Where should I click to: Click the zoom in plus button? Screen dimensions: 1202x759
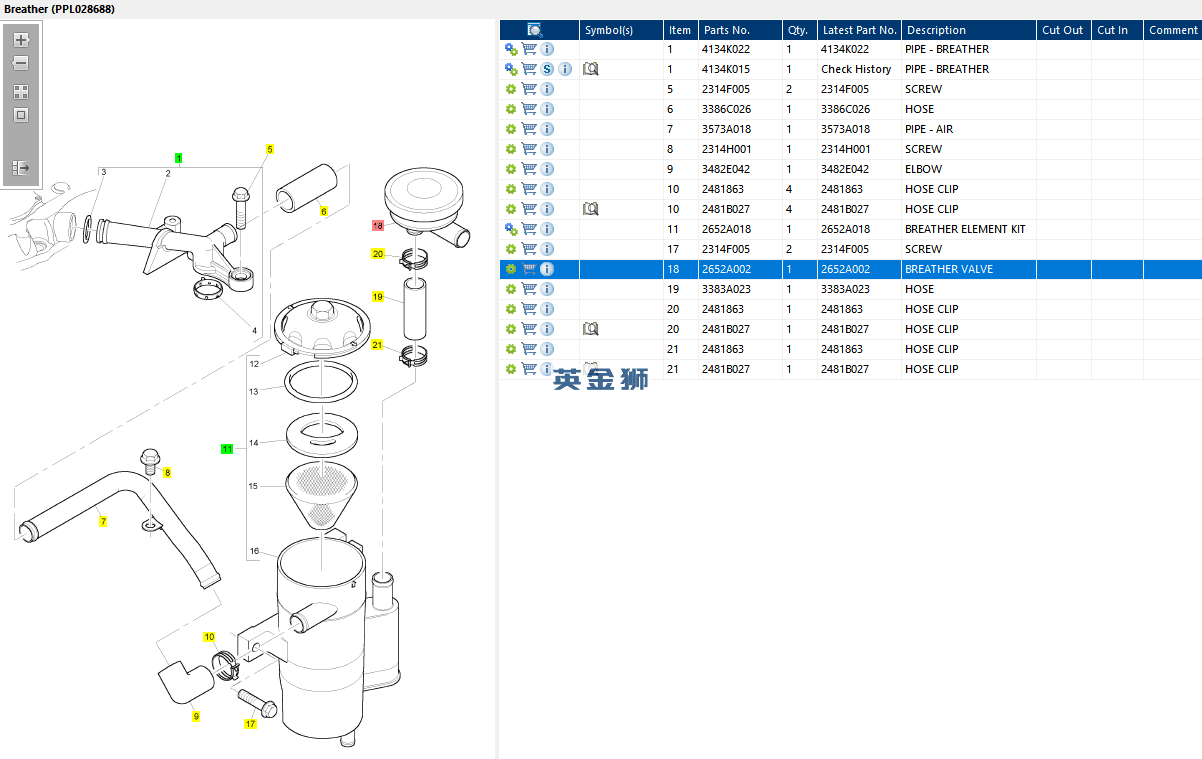pos(21,40)
